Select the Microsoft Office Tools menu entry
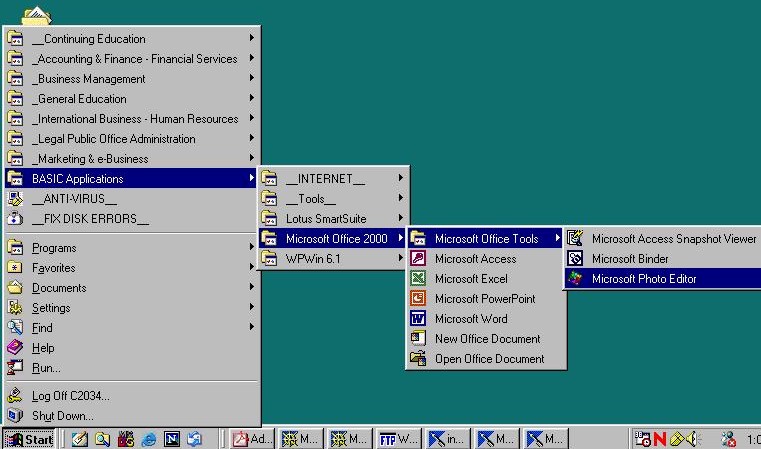The width and height of the screenshot is (761, 449). 485,239
